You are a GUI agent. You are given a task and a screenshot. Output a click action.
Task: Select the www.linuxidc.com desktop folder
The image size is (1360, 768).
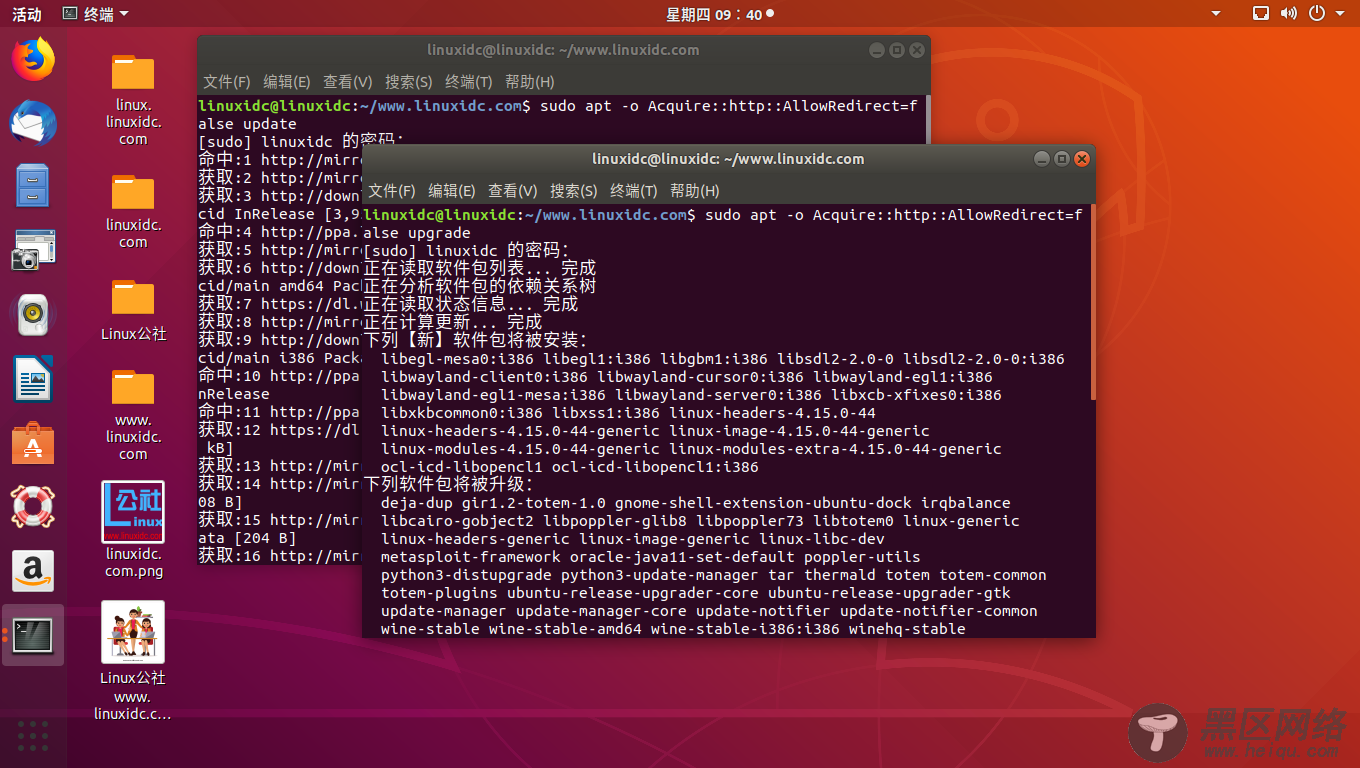[x=133, y=415]
